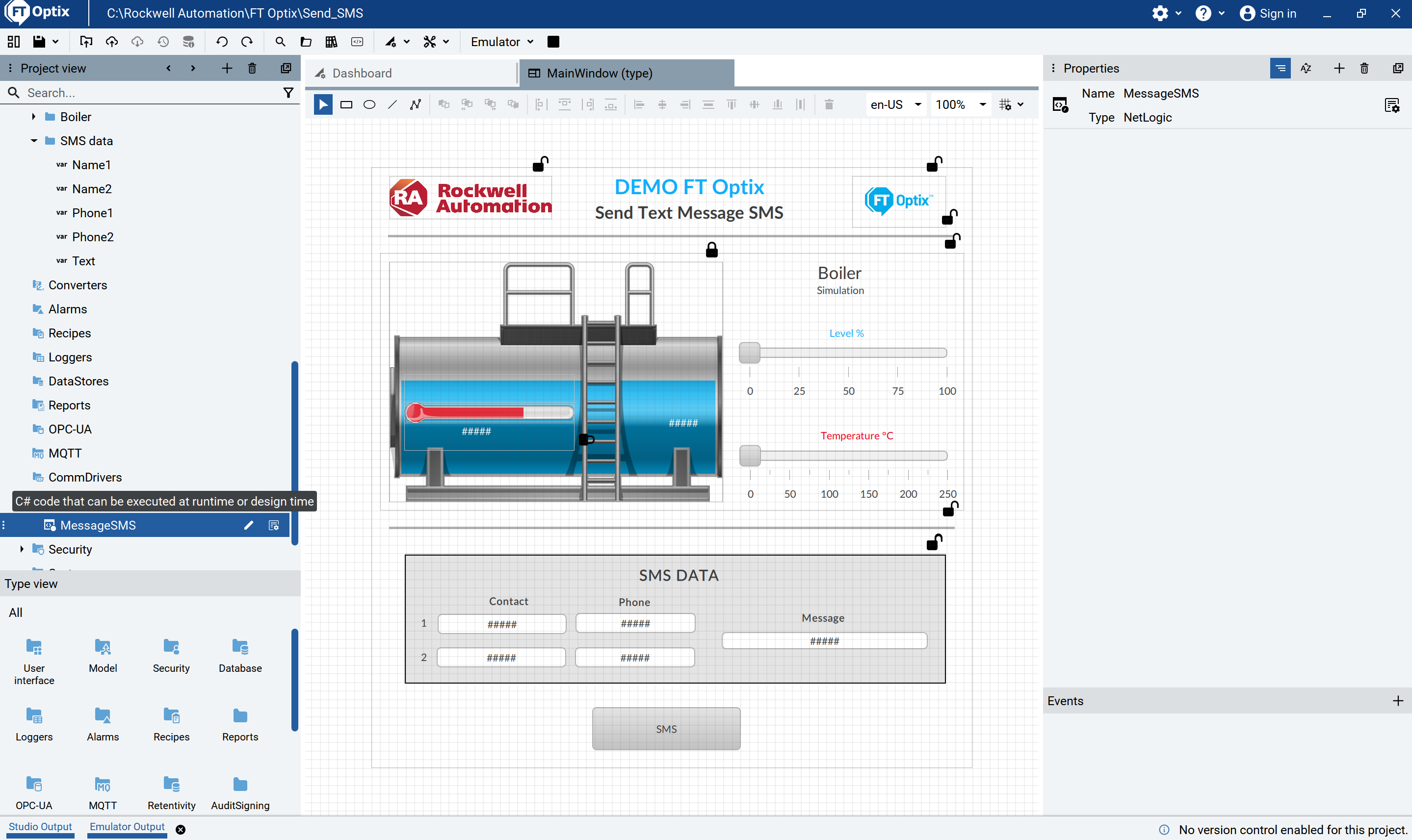
Task: Click the undo arrow icon
Action: (221, 42)
